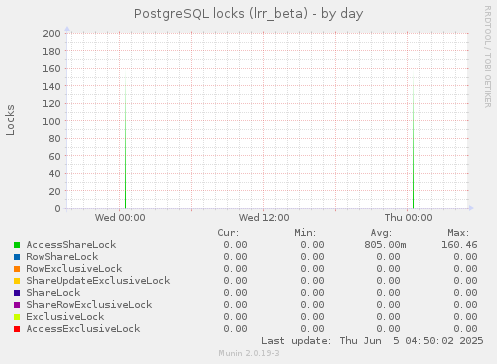Click the blue RowShareLock color swatch
This screenshot has width=497, height=364.
pos(17,257)
